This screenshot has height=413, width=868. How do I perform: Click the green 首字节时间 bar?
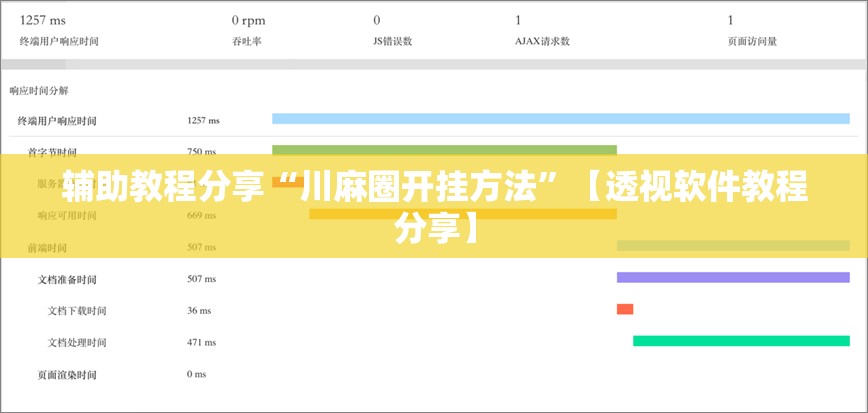(x=444, y=150)
